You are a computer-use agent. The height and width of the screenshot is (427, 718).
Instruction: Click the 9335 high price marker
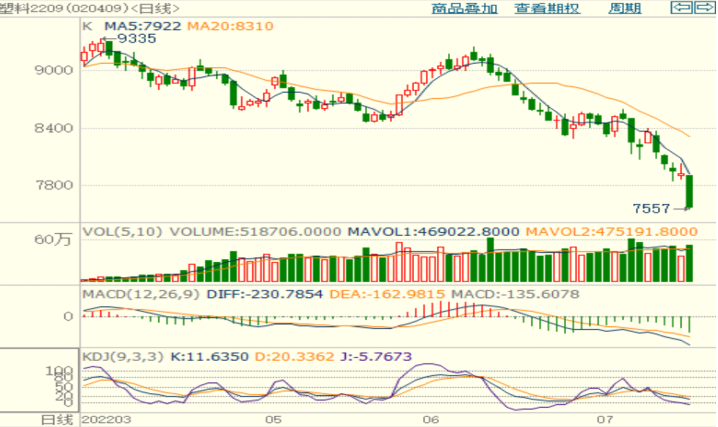click(x=136, y=39)
